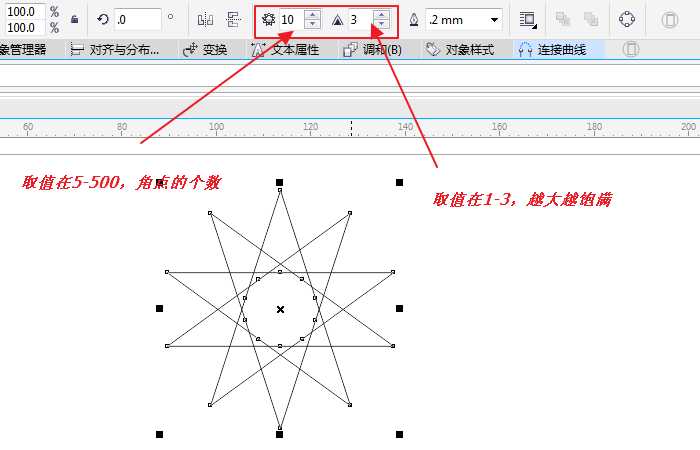Open the 调和(B) docker tab

tap(373, 50)
